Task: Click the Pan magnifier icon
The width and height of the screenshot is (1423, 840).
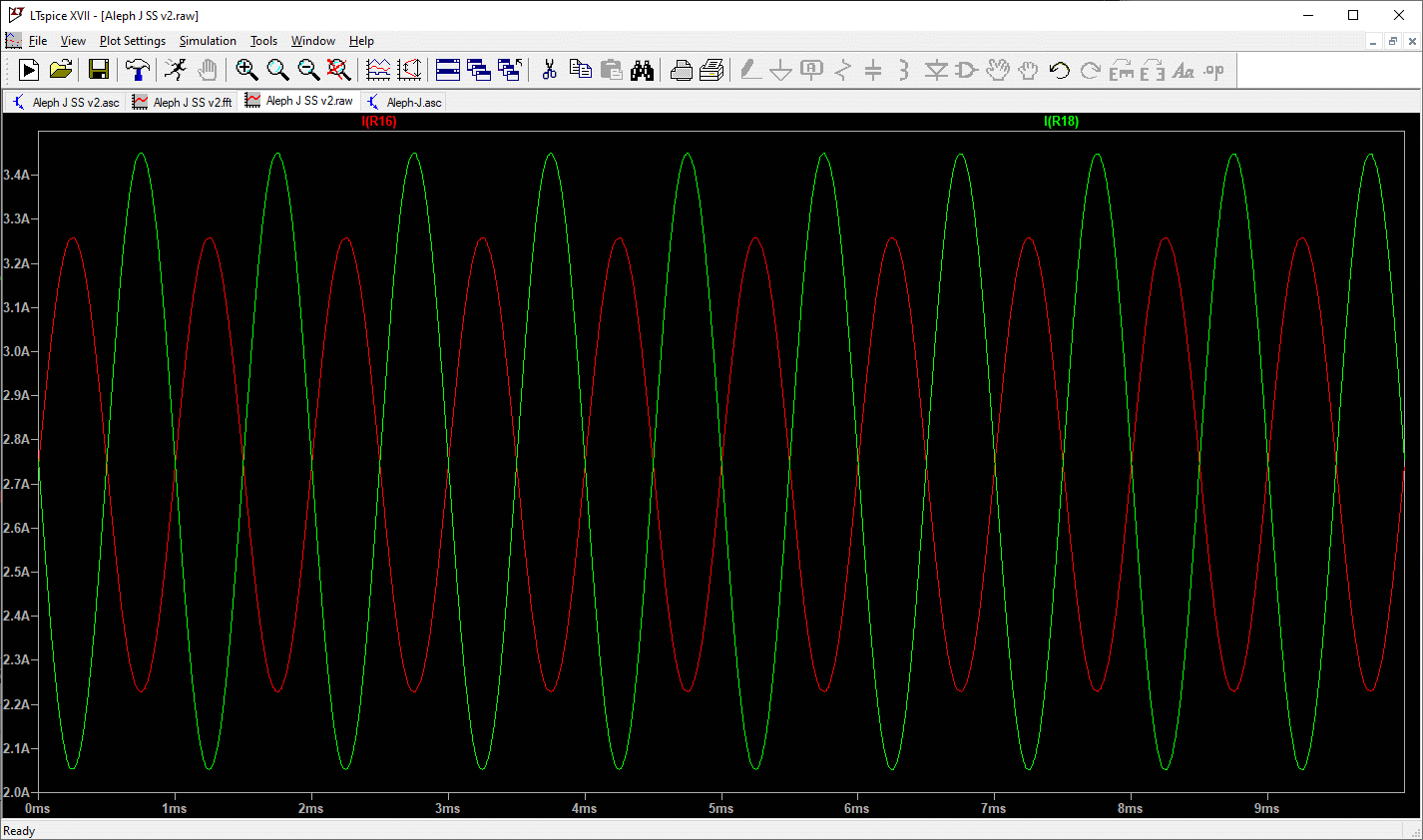Action: click(277, 70)
